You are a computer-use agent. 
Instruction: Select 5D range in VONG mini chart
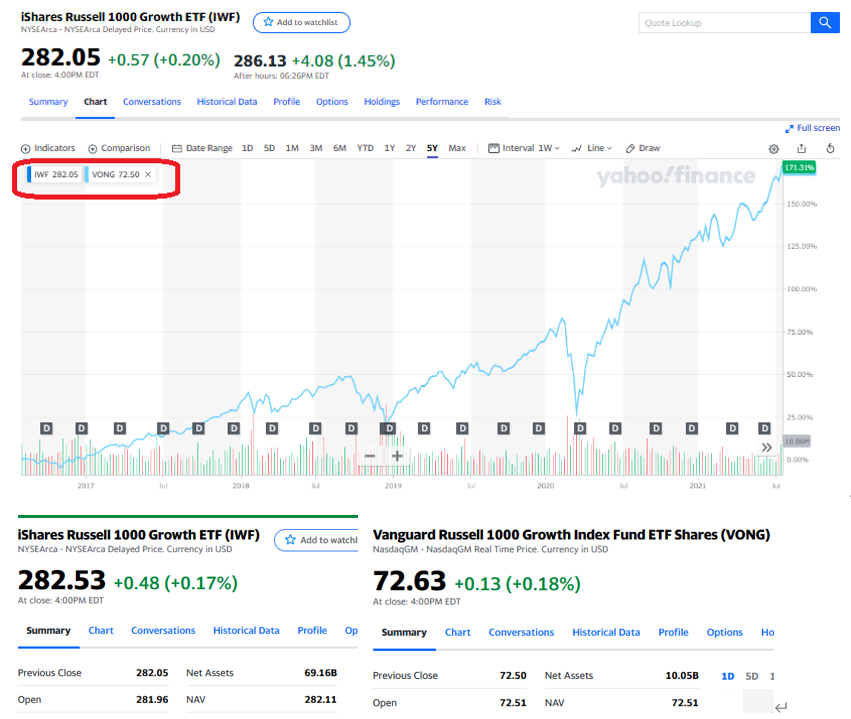752,676
